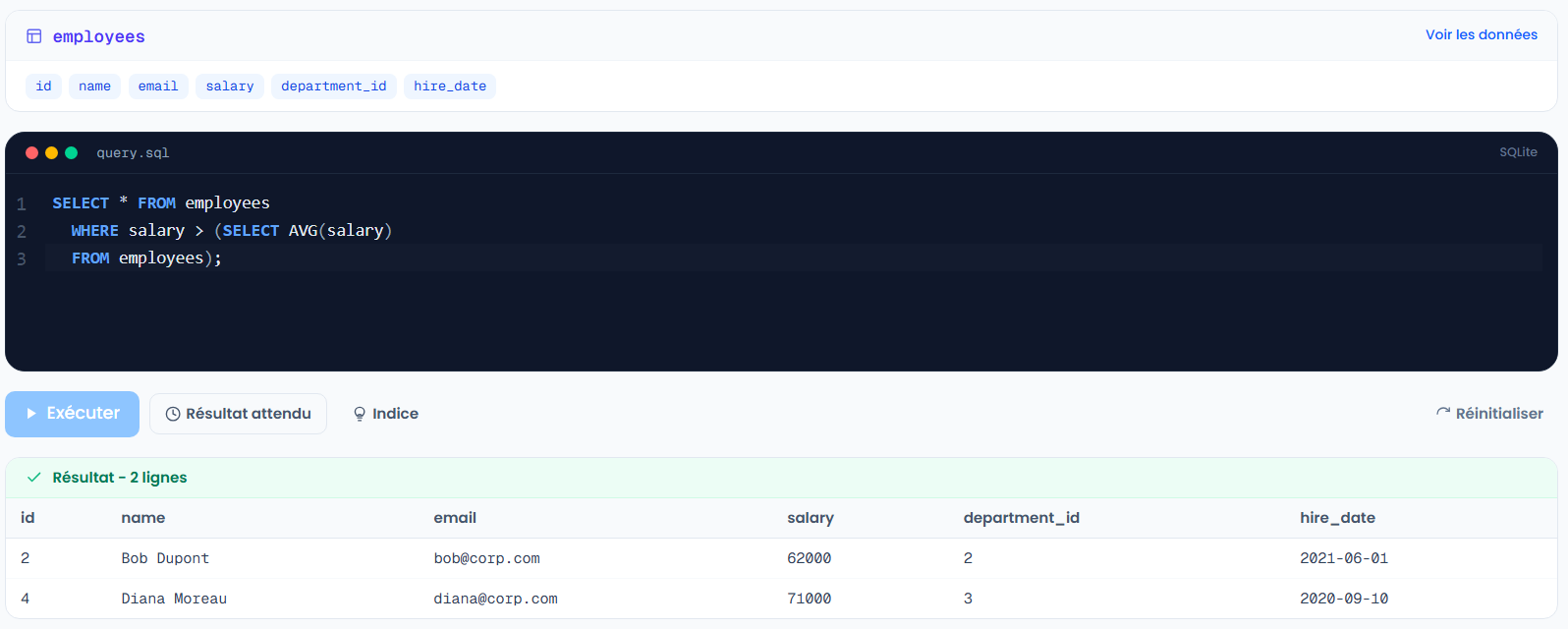This screenshot has height=629, width=1568.
Task: Click the salary column header in results
Action: pos(811,518)
